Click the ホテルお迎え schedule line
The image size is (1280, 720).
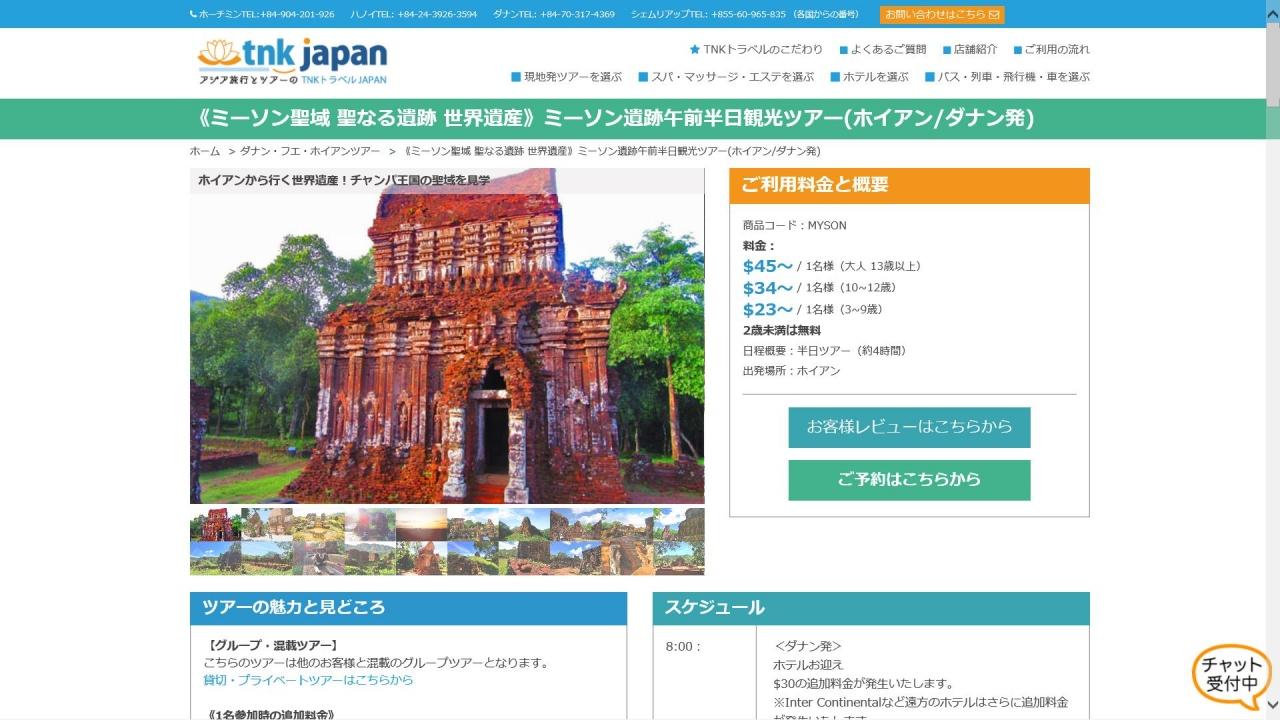coord(808,665)
